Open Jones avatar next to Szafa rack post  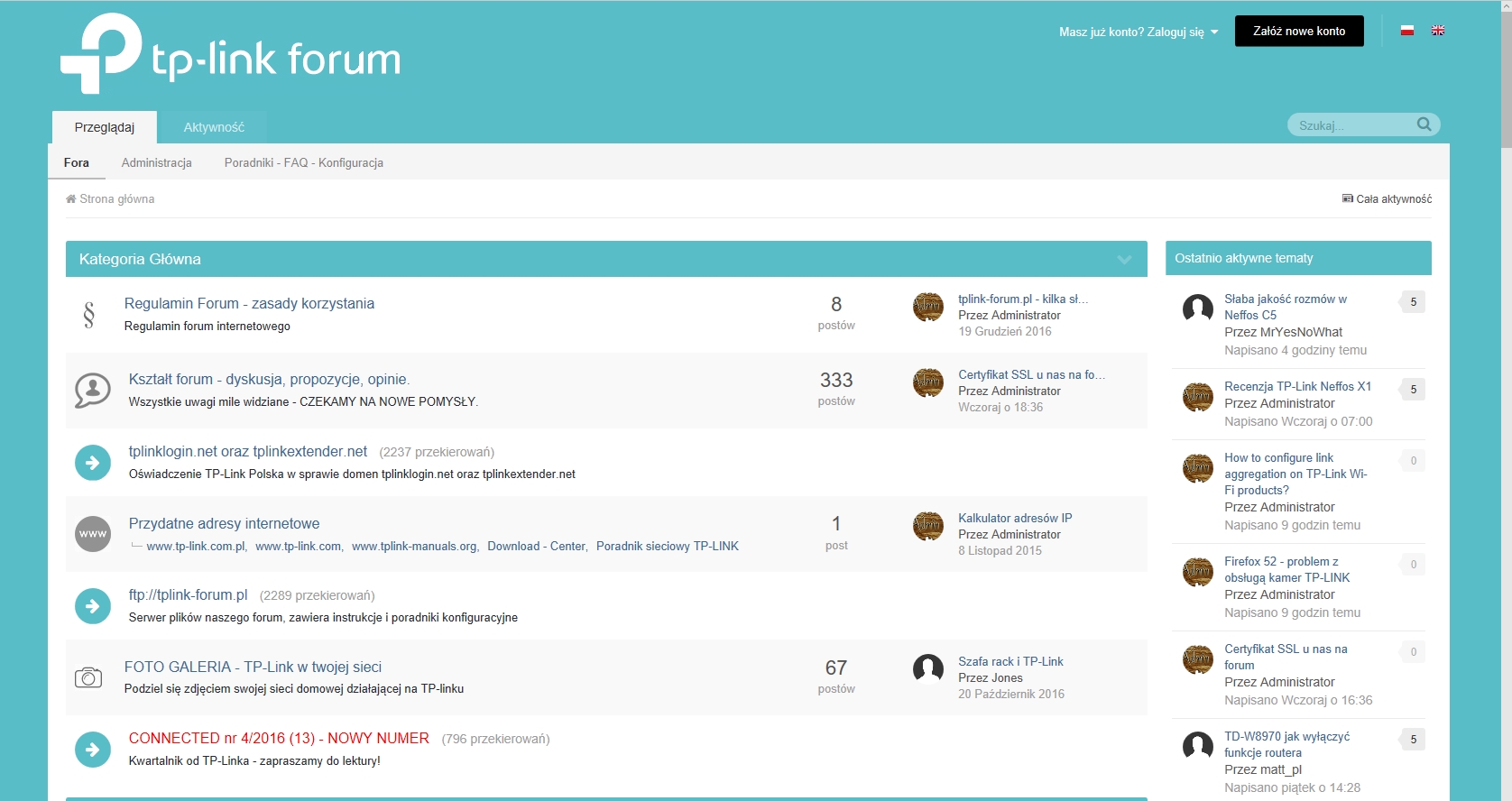pos(928,669)
